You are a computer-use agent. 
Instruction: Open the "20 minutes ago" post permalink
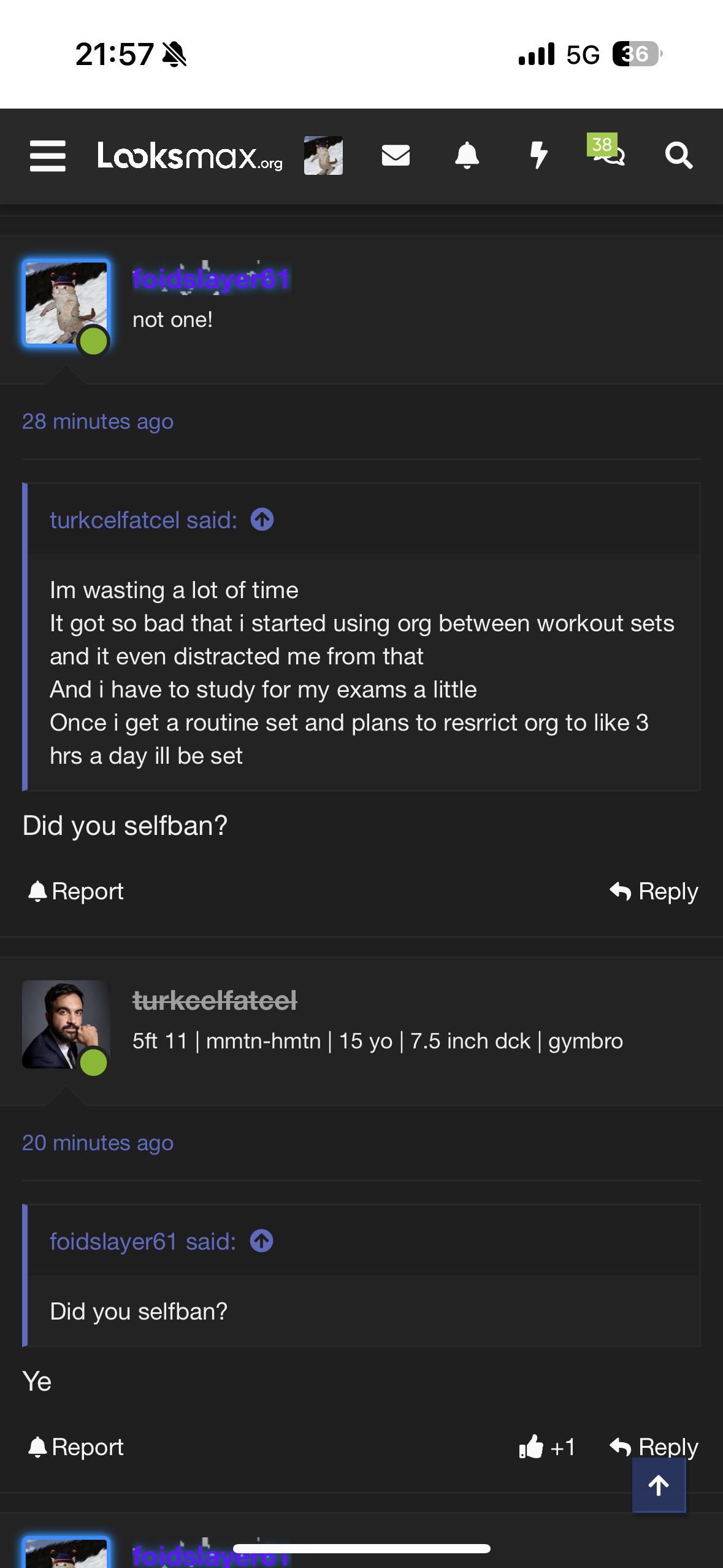click(98, 1143)
